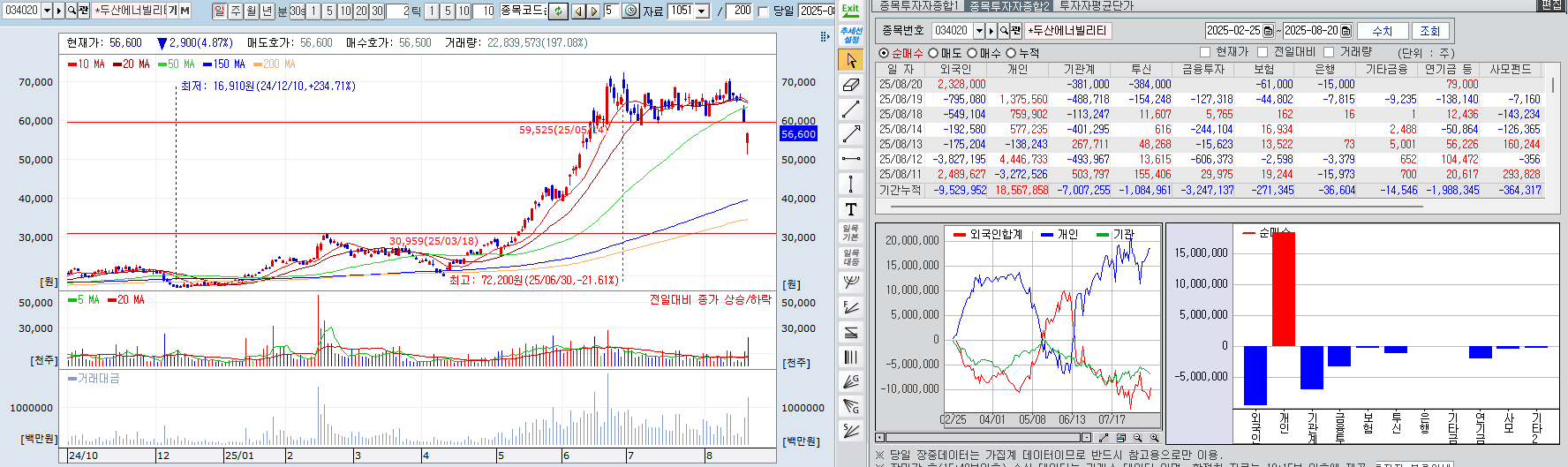Click the M button next to stock name
This screenshot has width=1568, height=467.
point(185,11)
